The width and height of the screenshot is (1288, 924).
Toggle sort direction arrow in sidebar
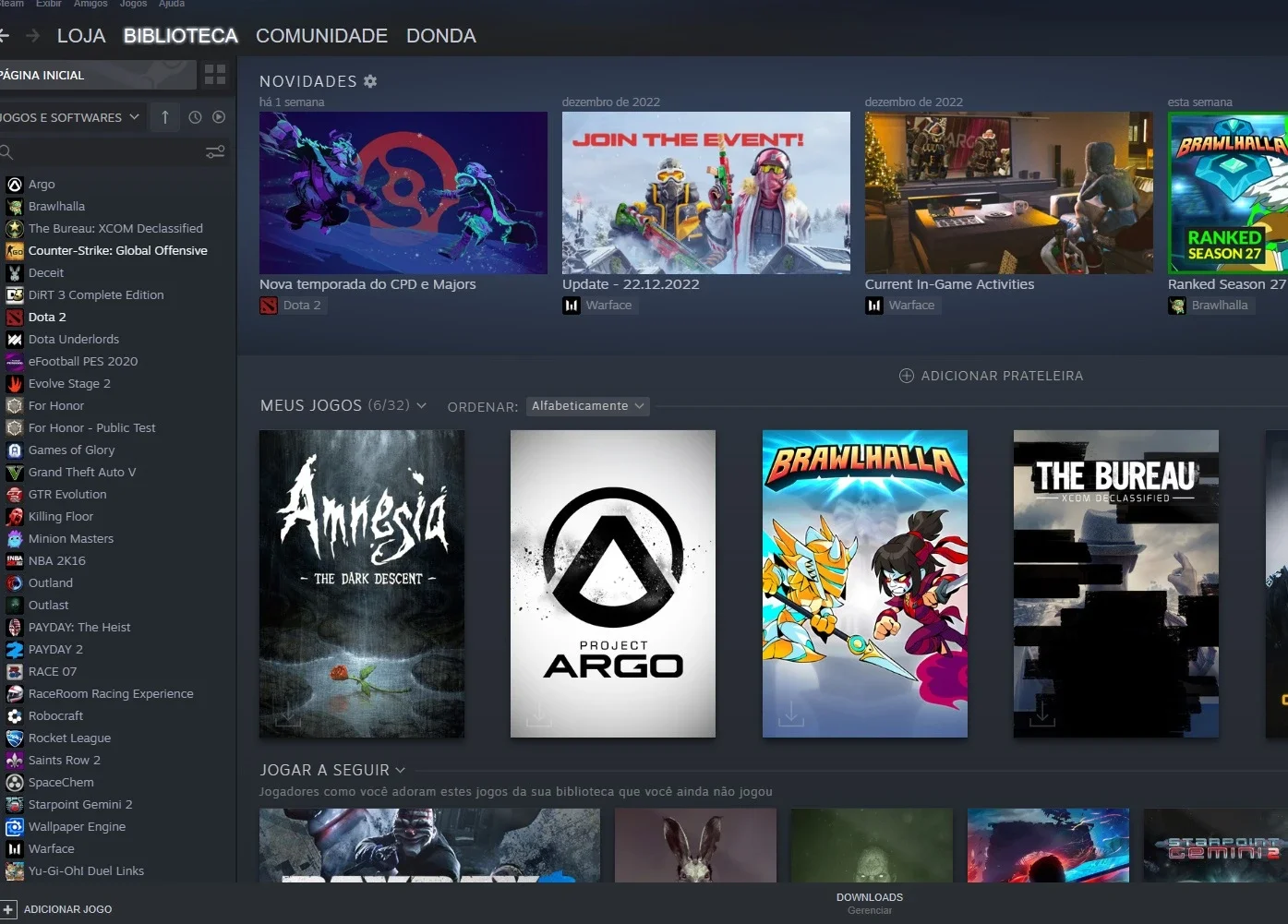tap(165, 117)
